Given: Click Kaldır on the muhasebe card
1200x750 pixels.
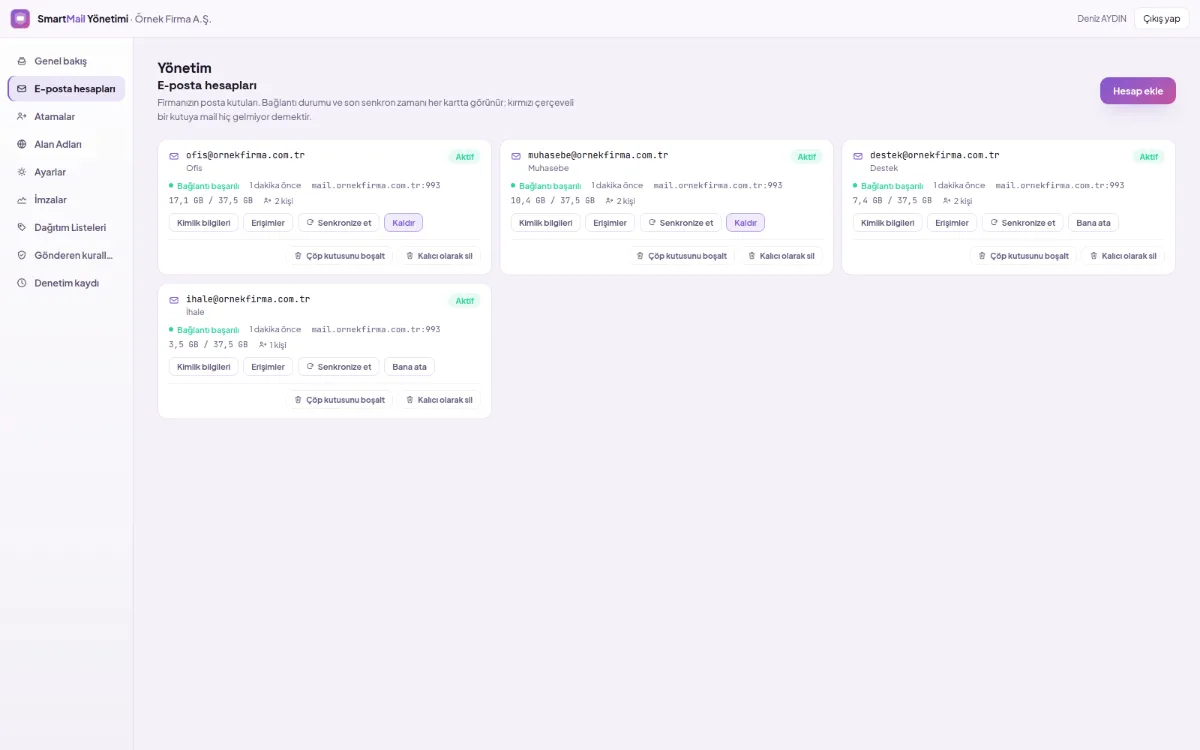Looking at the screenshot, I should point(746,223).
